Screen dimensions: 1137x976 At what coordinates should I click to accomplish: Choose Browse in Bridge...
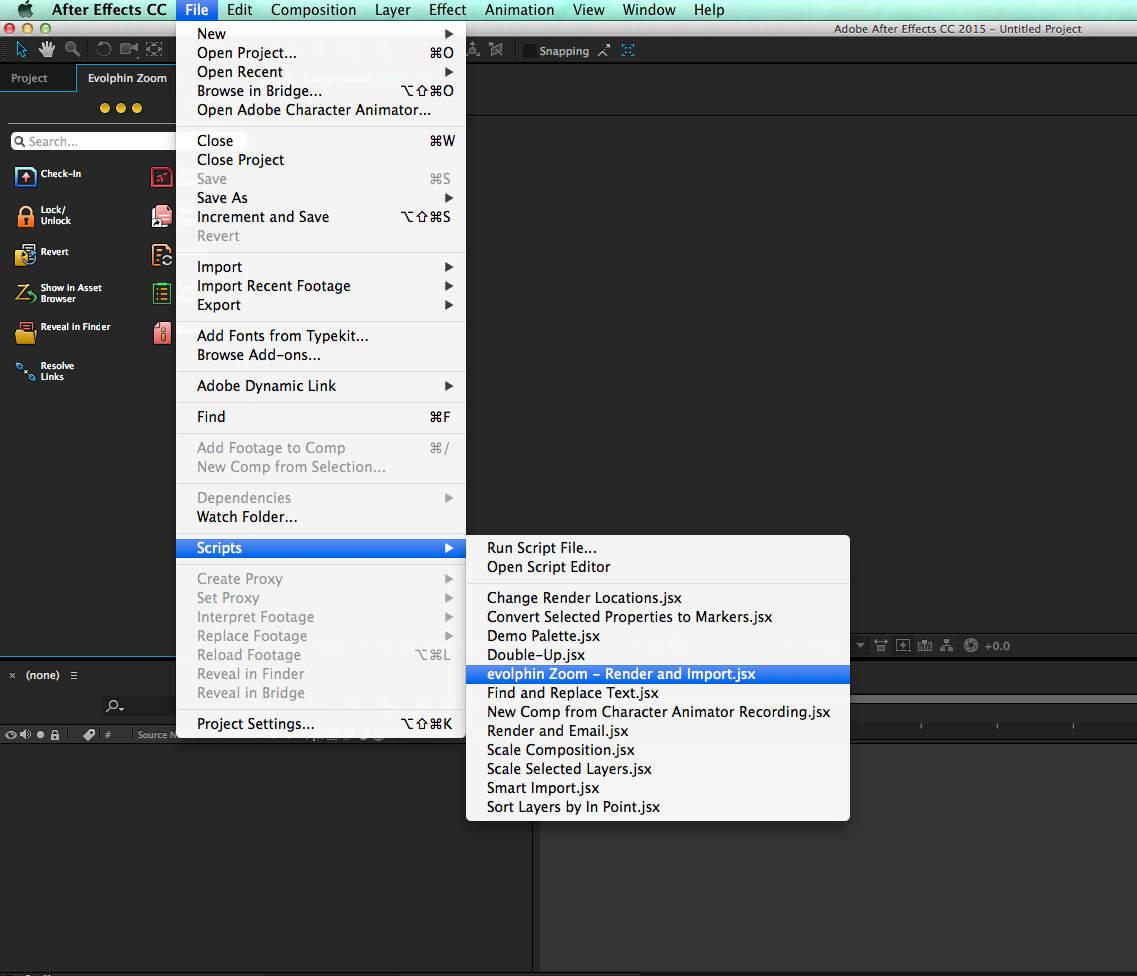tap(321, 91)
